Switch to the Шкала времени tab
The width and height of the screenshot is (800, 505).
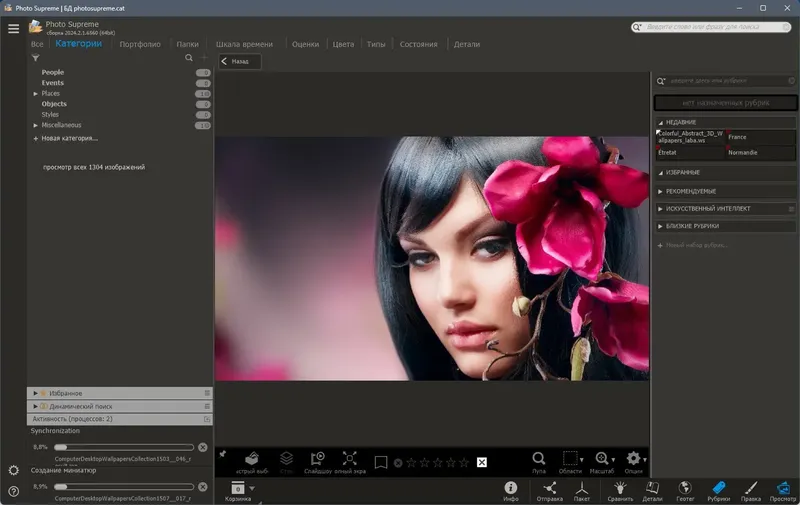(x=246, y=45)
